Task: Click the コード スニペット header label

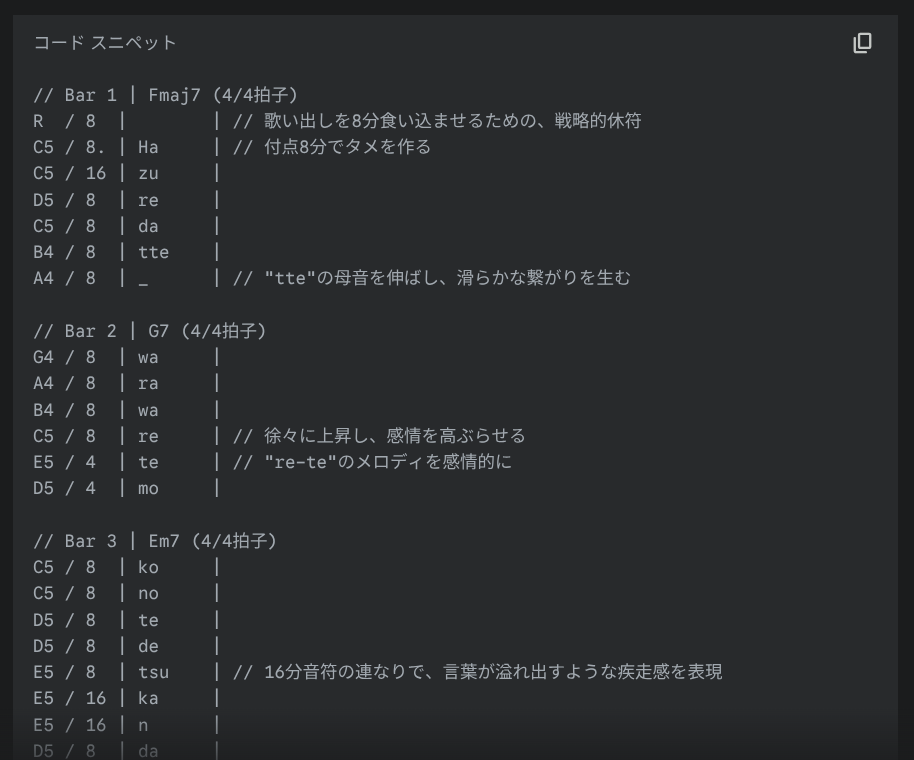Action: 105,43
